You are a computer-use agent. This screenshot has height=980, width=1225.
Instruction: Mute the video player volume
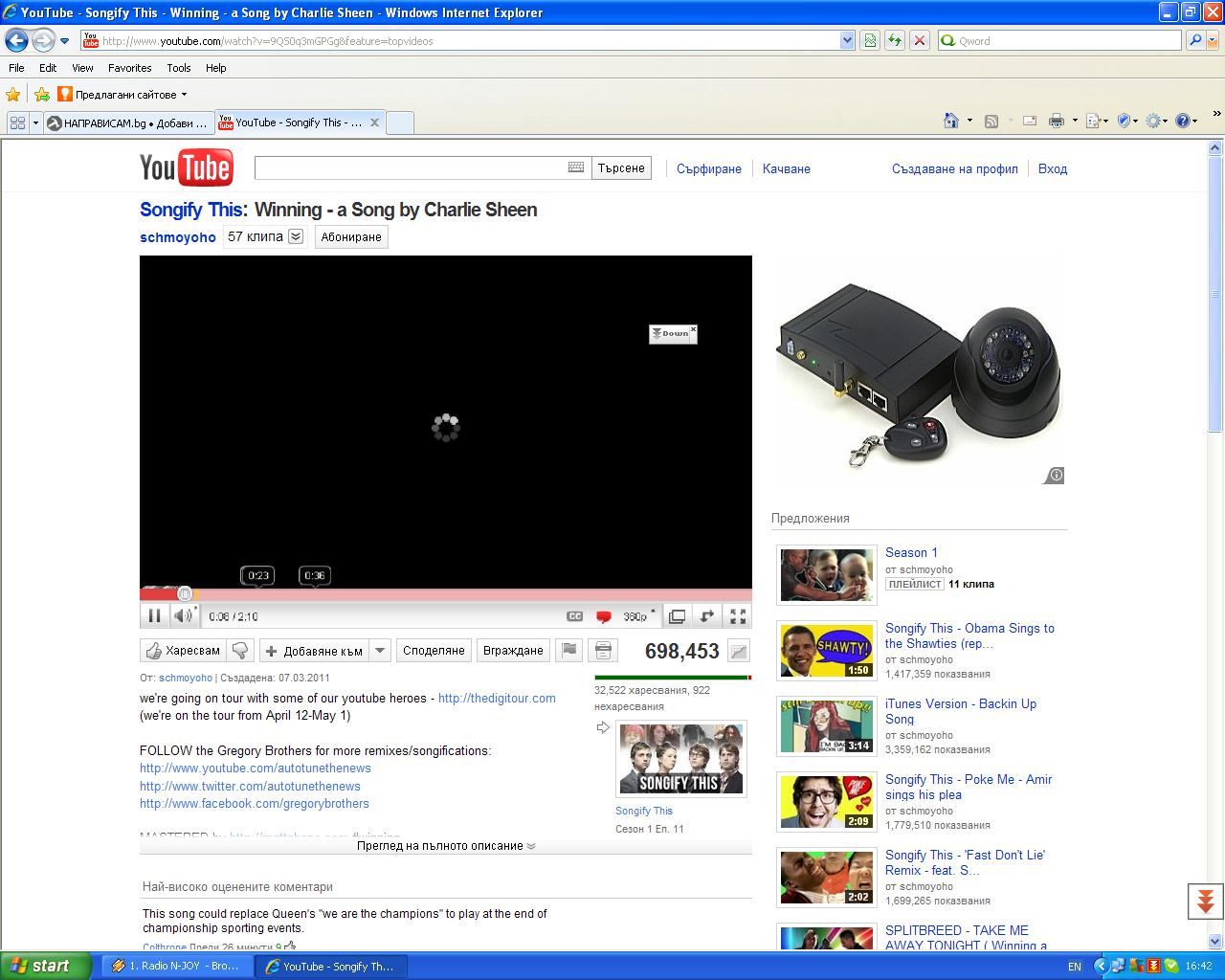(182, 616)
